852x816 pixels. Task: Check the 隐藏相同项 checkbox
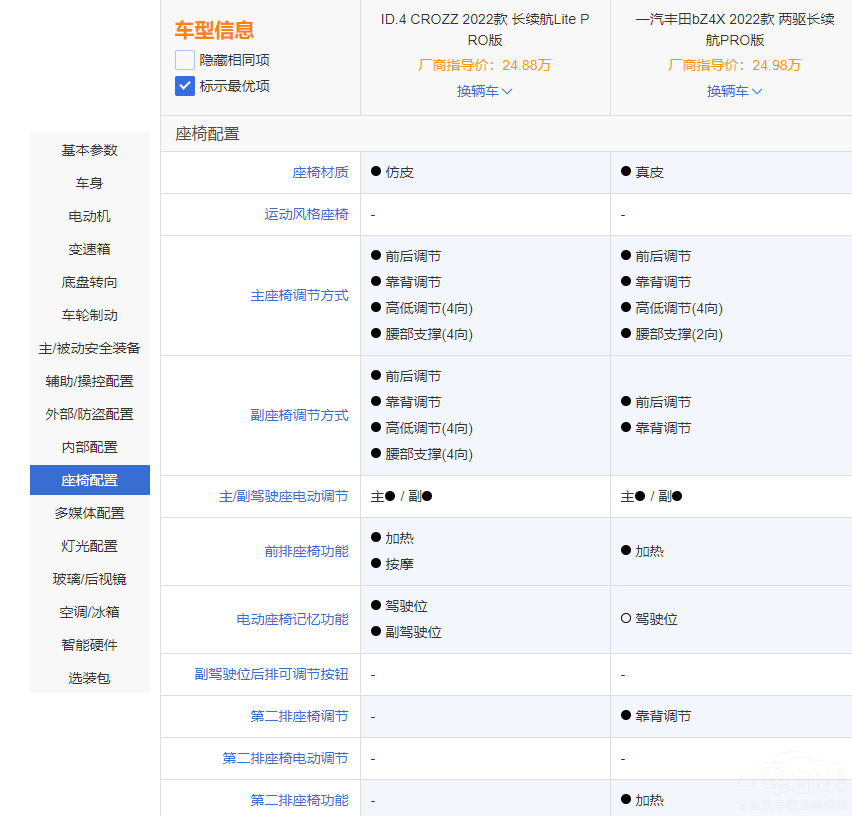185,60
